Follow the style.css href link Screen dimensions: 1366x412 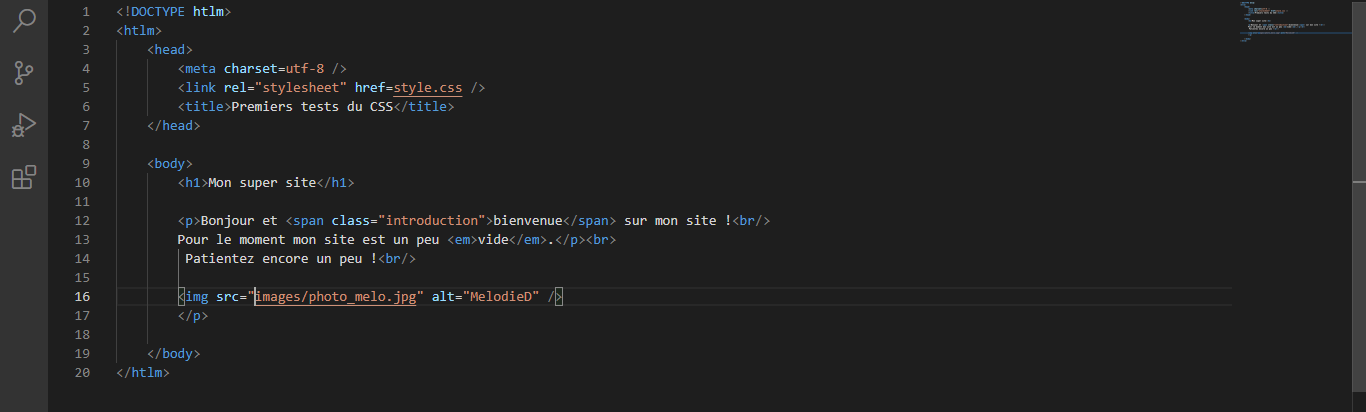click(x=428, y=88)
